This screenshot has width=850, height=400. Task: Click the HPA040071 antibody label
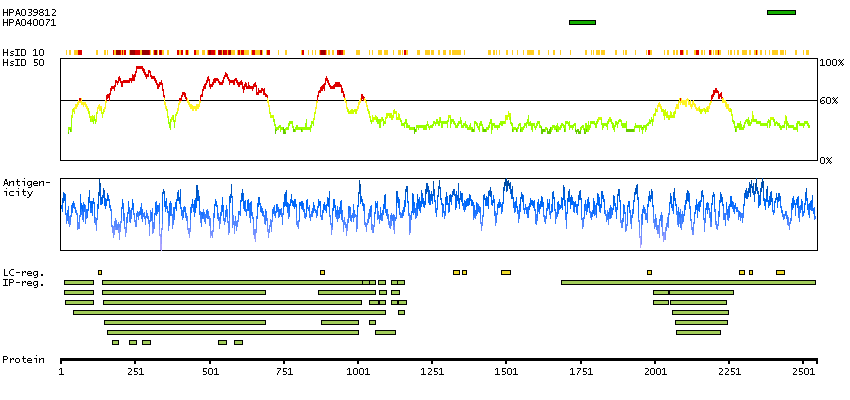click(x=29, y=22)
